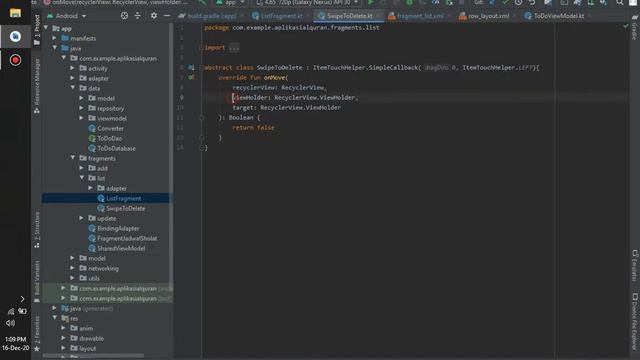The image size is (640, 360).
Task: Open Project panel settings gear
Action: point(153,16)
